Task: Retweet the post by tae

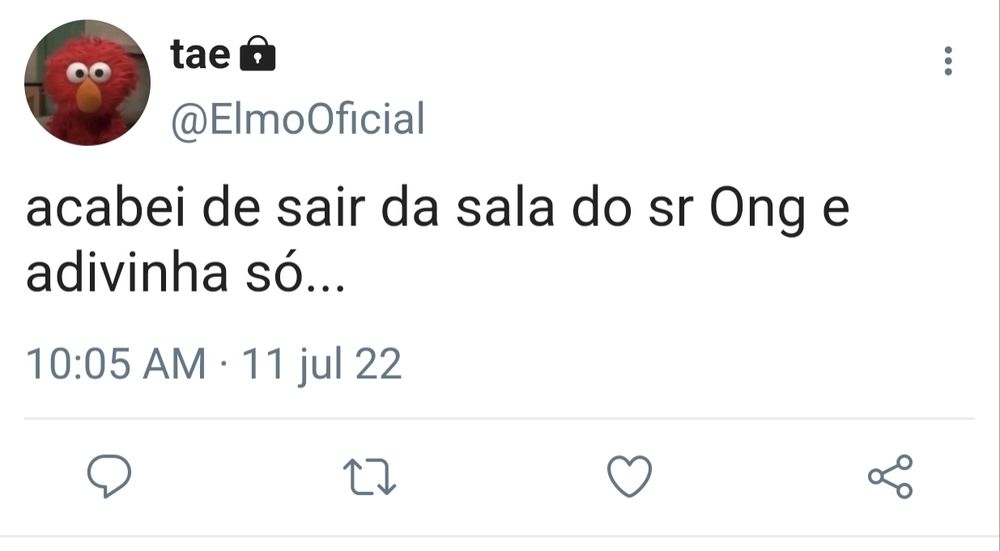Action: coord(370,476)
